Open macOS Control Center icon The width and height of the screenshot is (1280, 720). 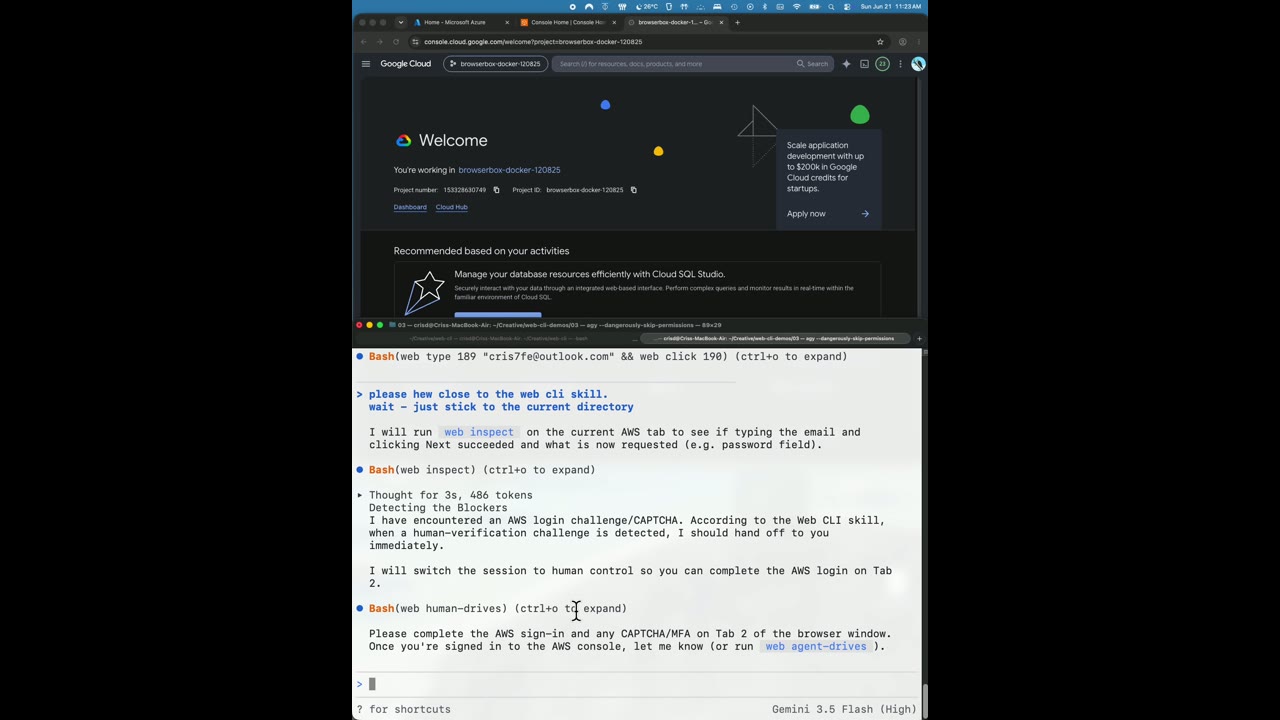[x=847, y=6]
